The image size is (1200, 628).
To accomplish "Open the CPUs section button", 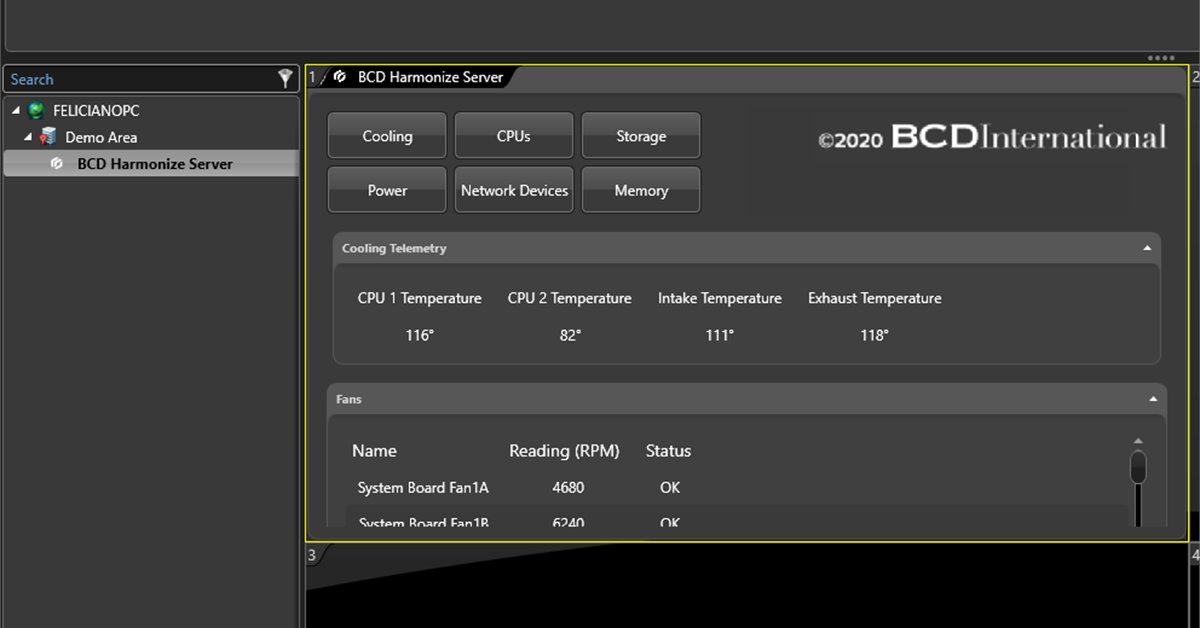I will [x=514, y=135].
